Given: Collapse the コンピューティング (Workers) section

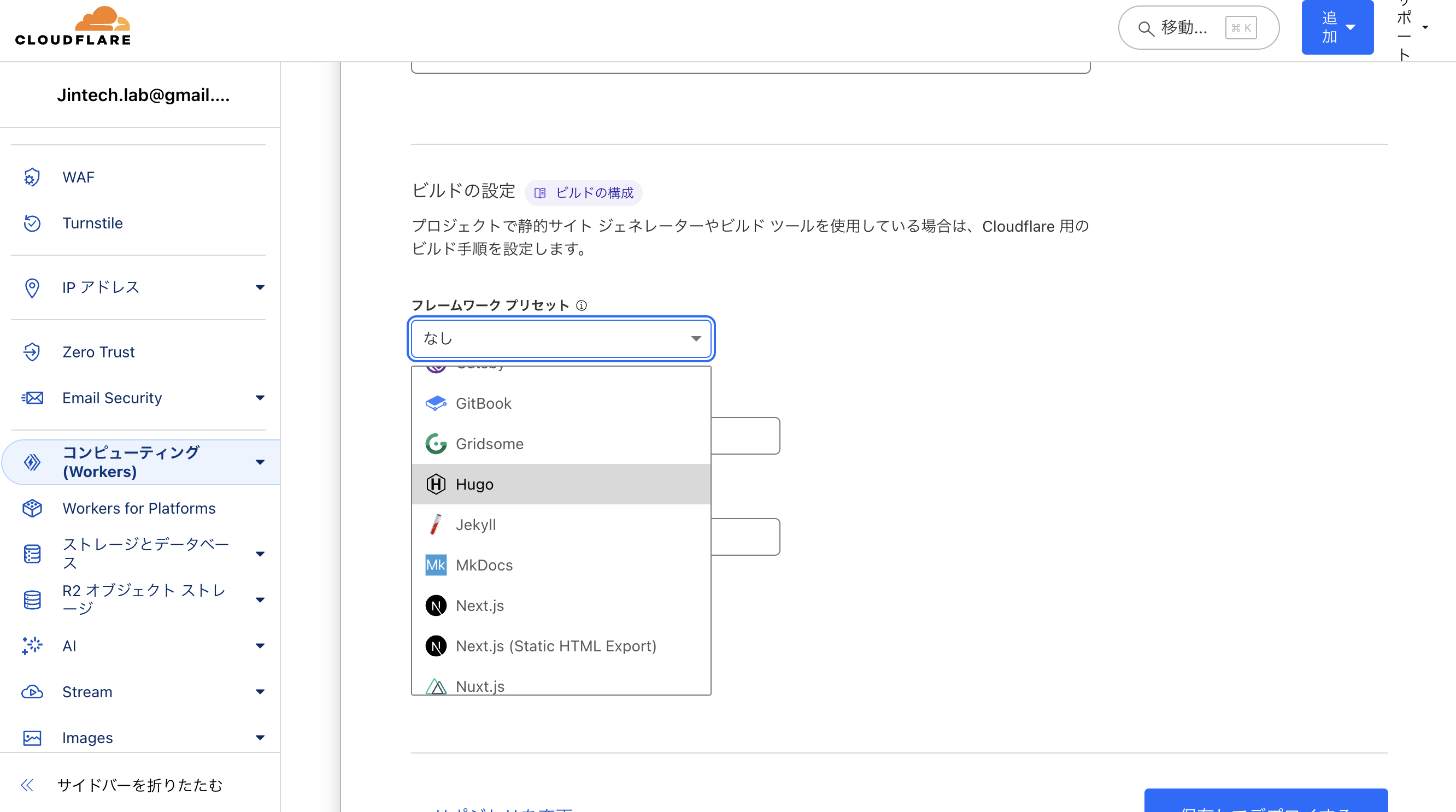Looking at the screenshot, I should coord(260,462).
